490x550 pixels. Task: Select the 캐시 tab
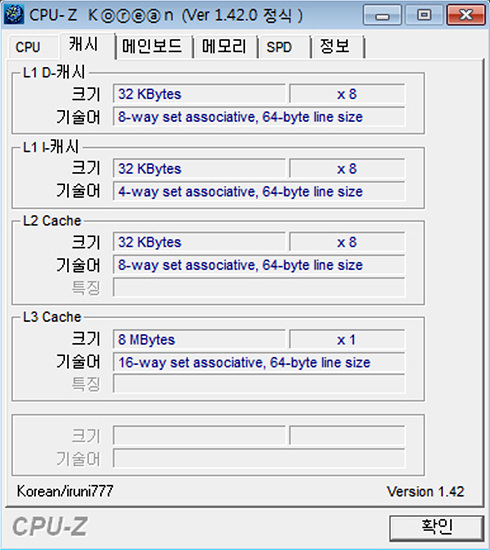pyautogui.click(x=87, y=45)
